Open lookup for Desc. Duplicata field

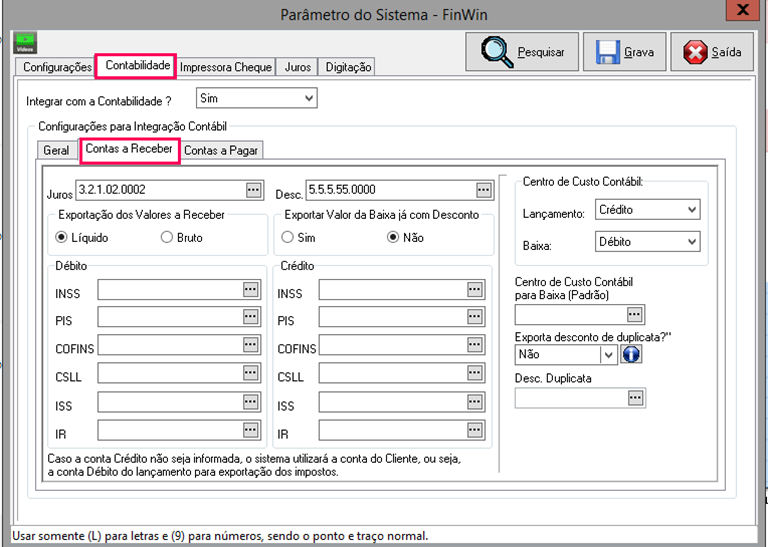click(x=635, y=398)
